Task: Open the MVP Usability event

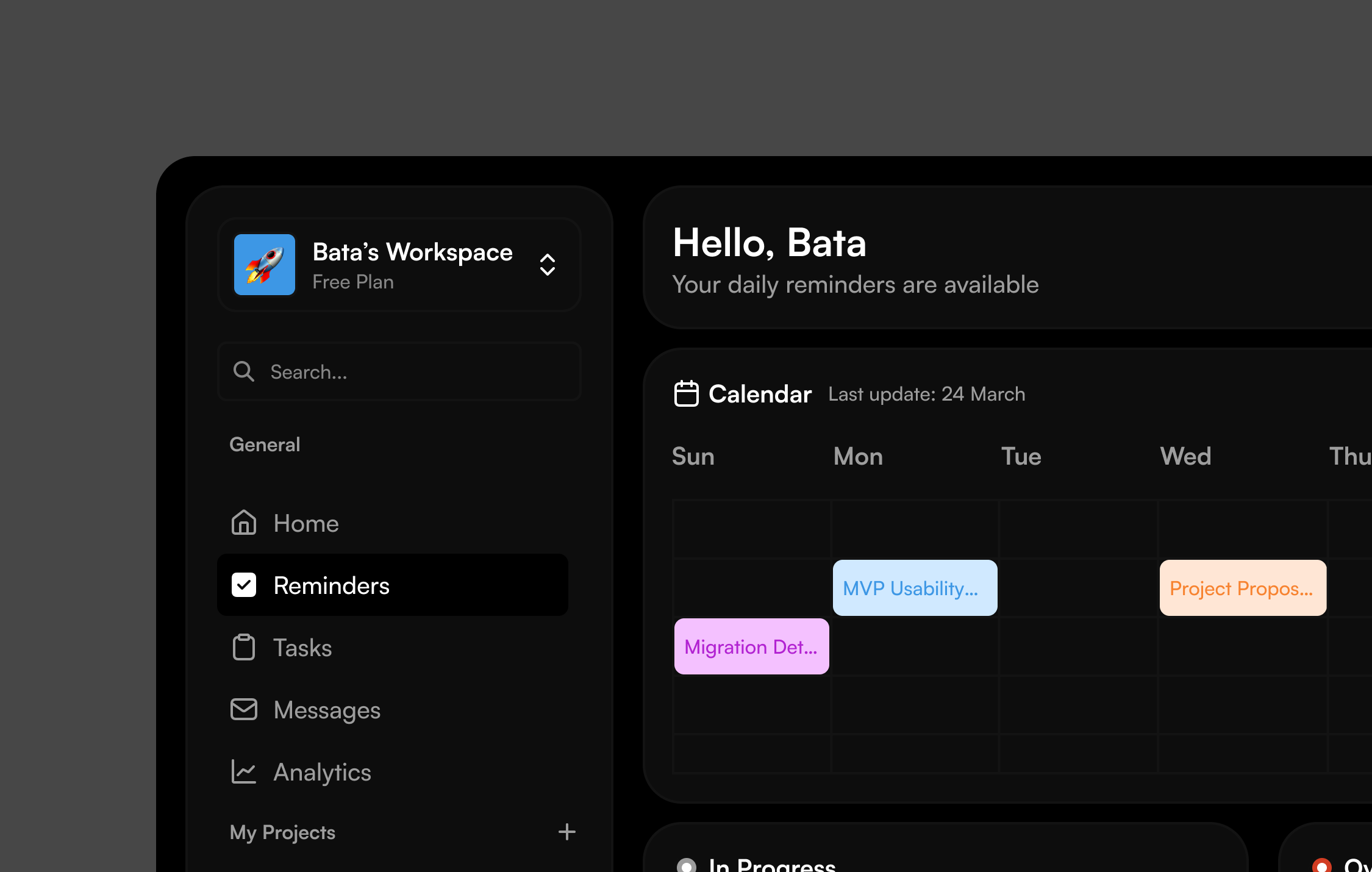Action: [x=915, y=588]
